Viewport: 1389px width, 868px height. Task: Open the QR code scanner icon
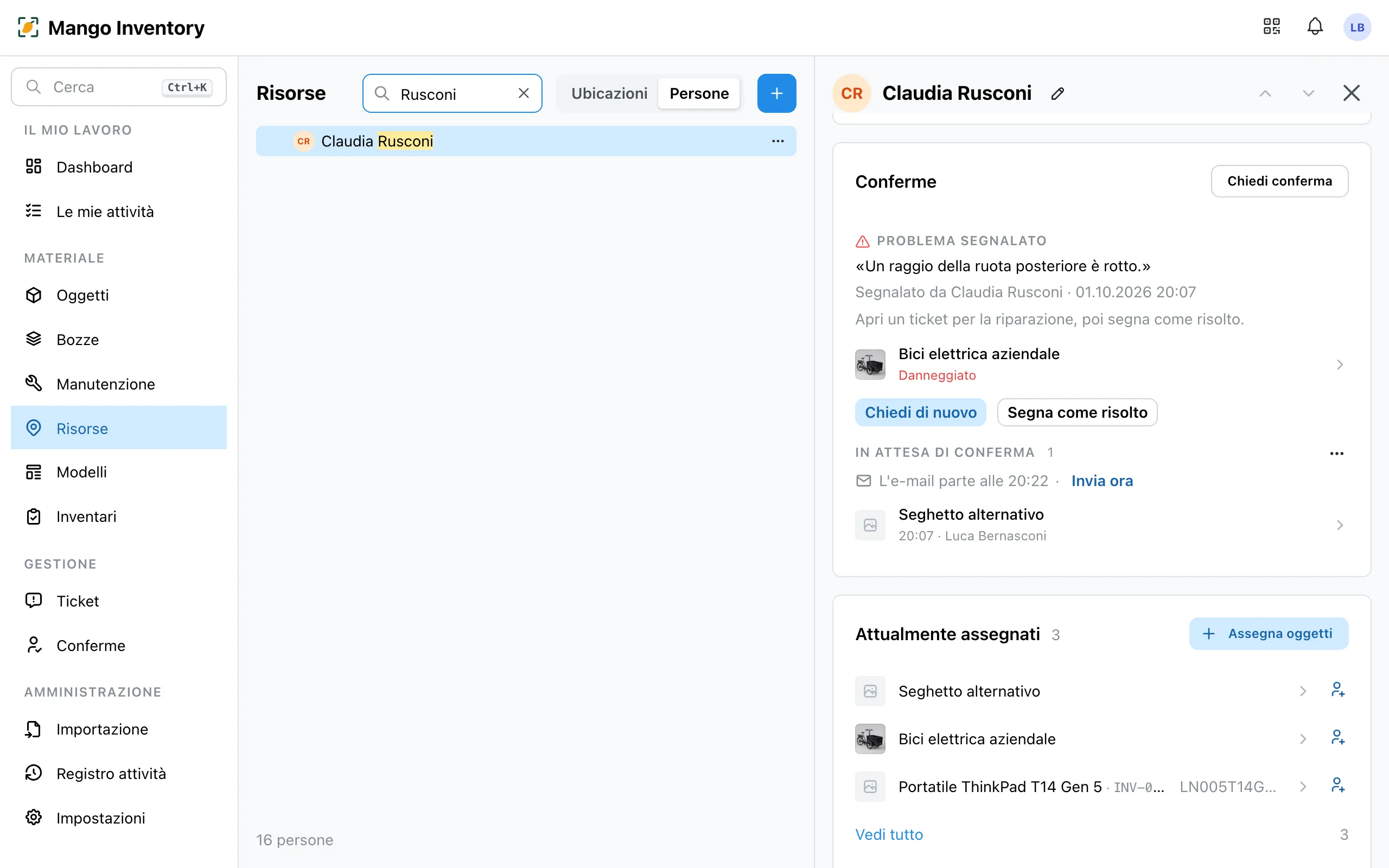tap(1271, 27)
